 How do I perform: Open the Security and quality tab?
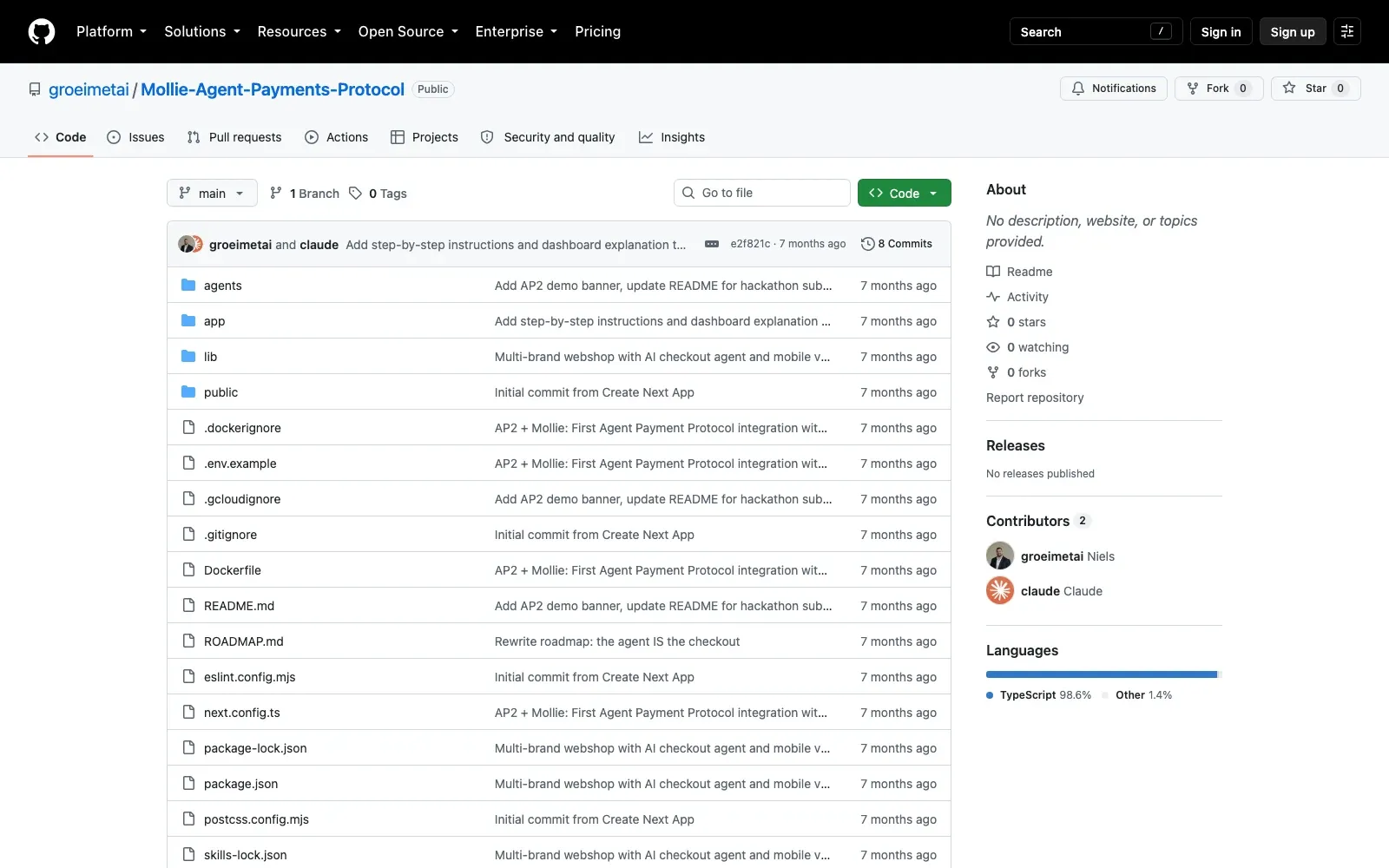click(548, 137)
